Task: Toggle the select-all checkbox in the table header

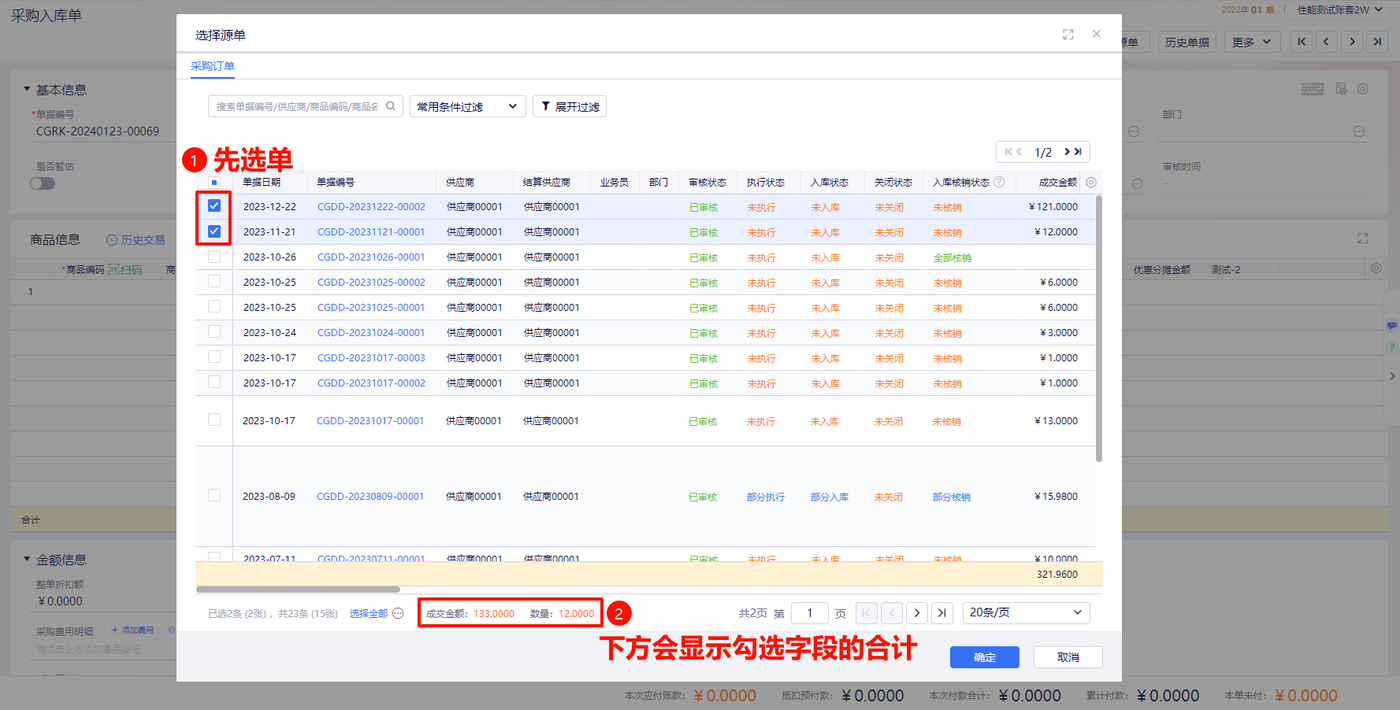Action: pos(214,183)
